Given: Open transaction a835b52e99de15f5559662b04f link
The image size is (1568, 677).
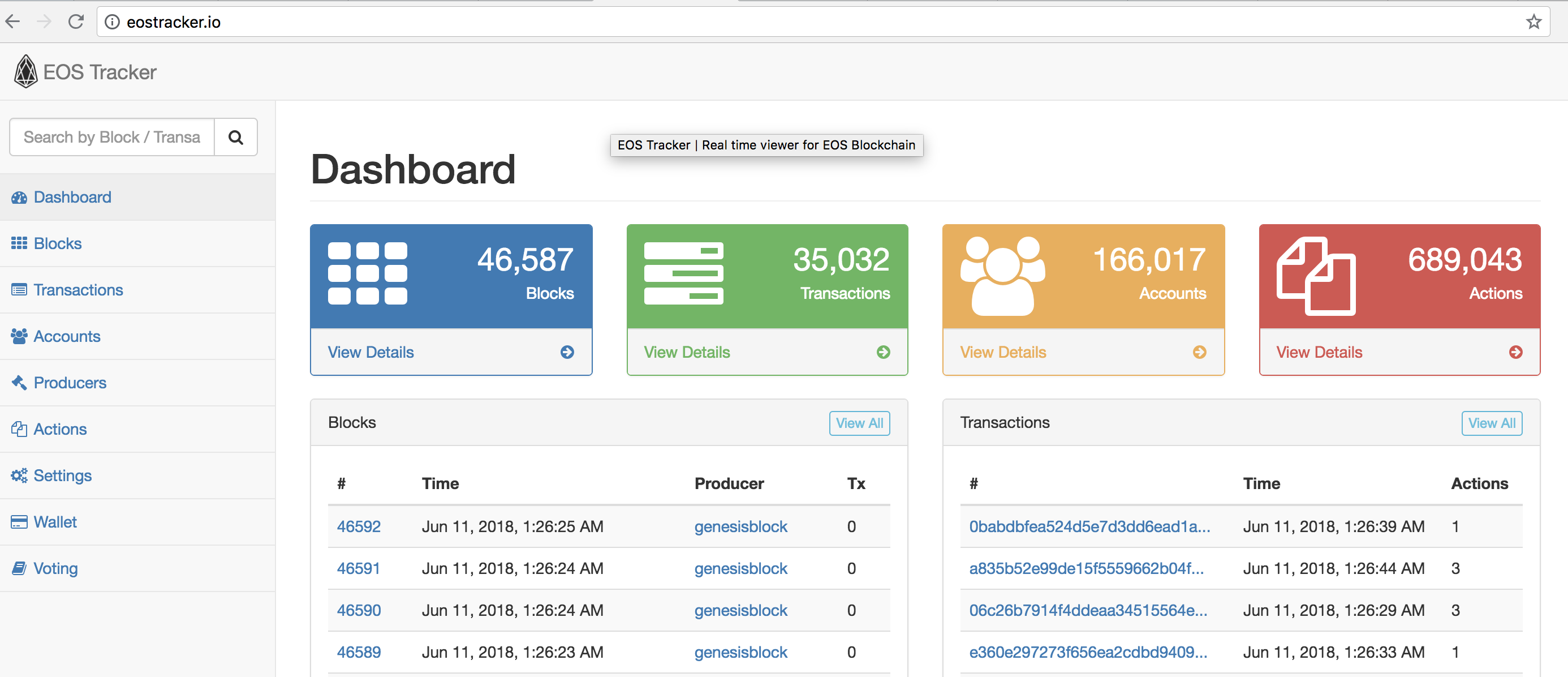Looking at the screenshot, I should point(1086,568).
